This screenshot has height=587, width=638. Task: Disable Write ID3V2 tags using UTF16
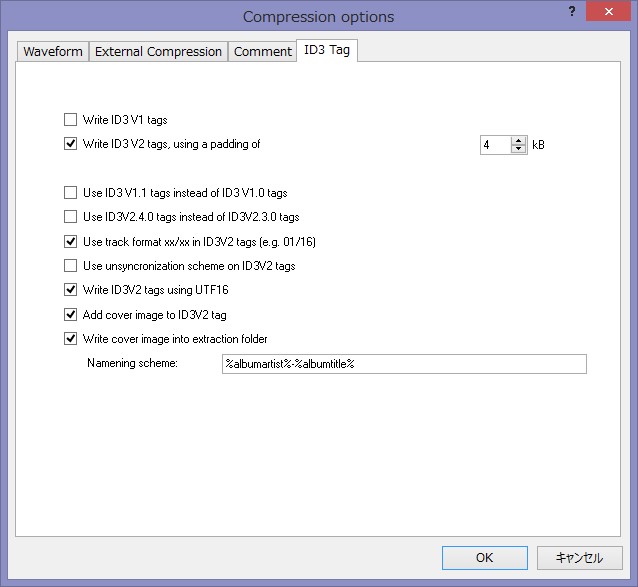(x=70, y=290)
